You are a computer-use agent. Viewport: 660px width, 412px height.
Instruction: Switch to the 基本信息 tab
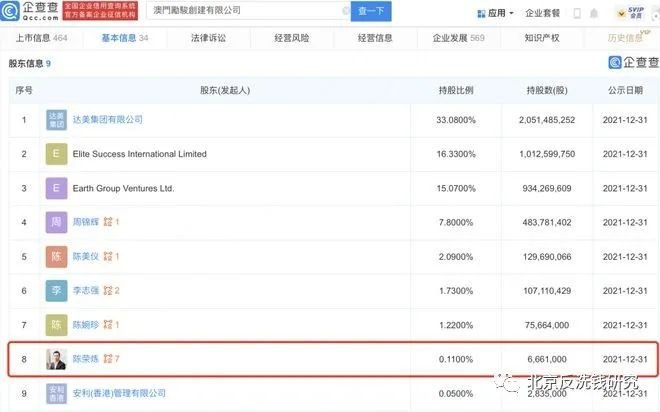point(125,38)
